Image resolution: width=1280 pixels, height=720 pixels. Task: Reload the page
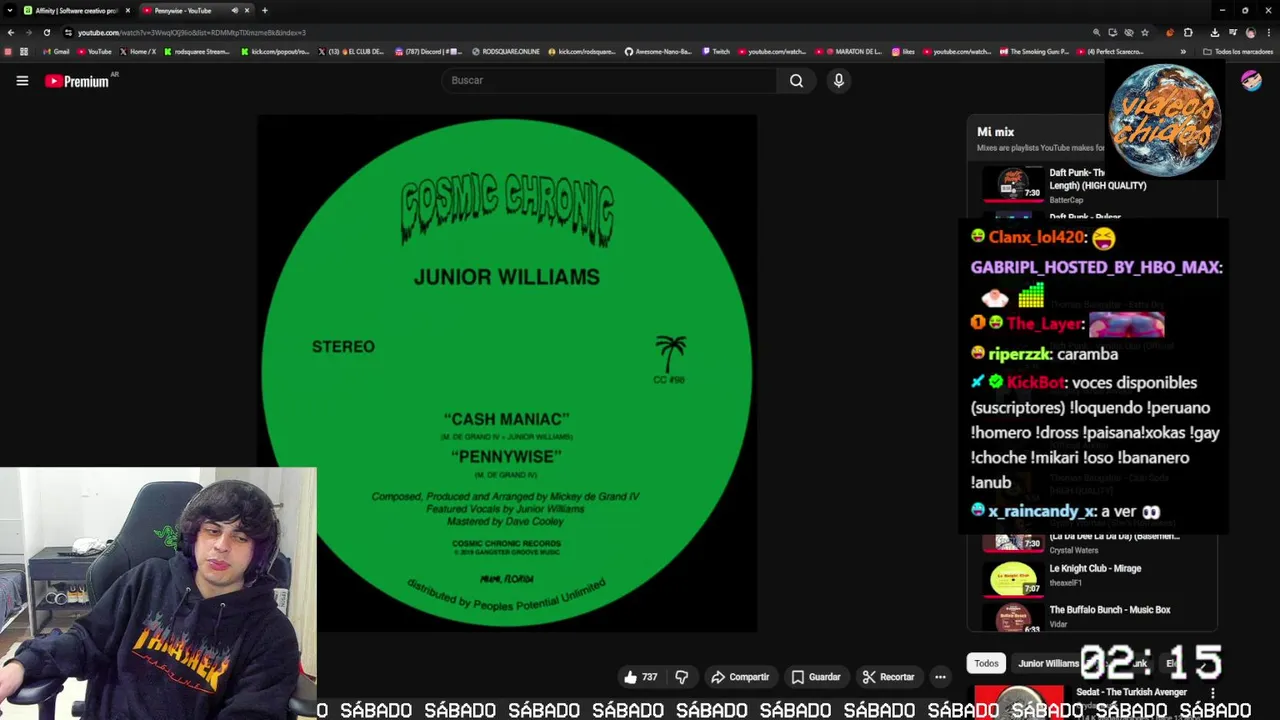pyautogui.click(x=46, y=32)
